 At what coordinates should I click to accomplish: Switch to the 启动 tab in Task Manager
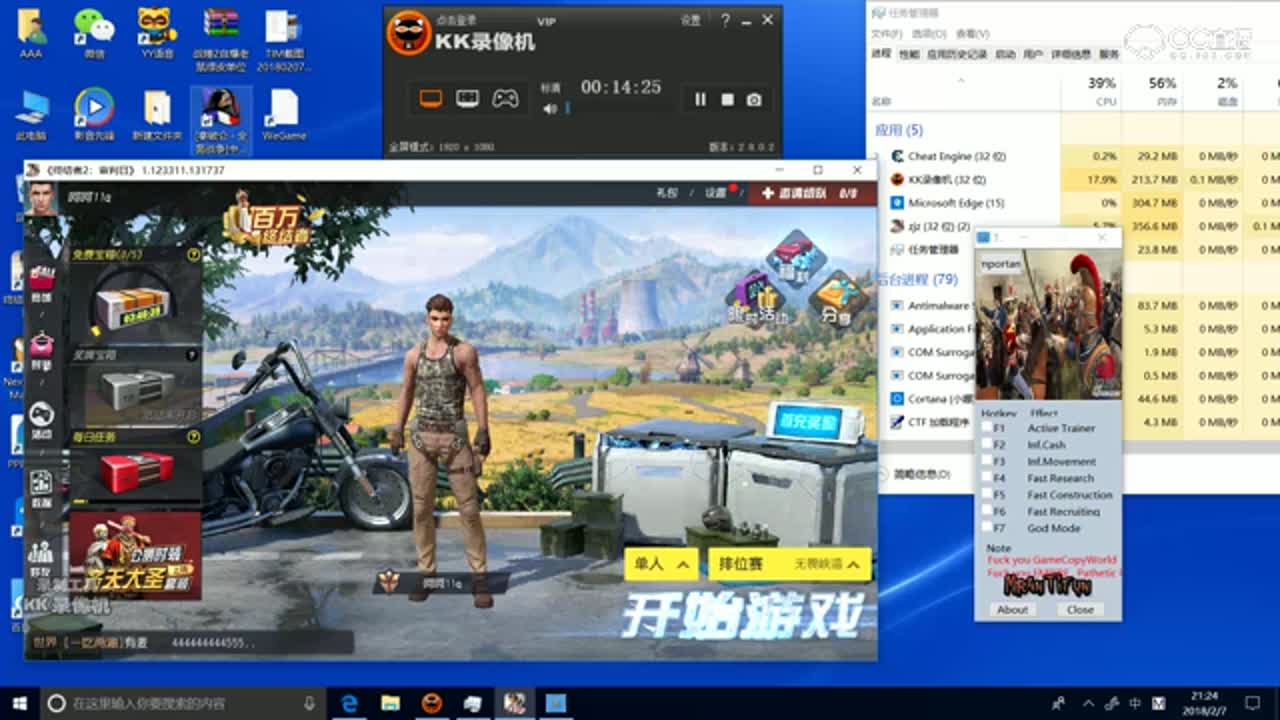click(x=1005, y=54)
